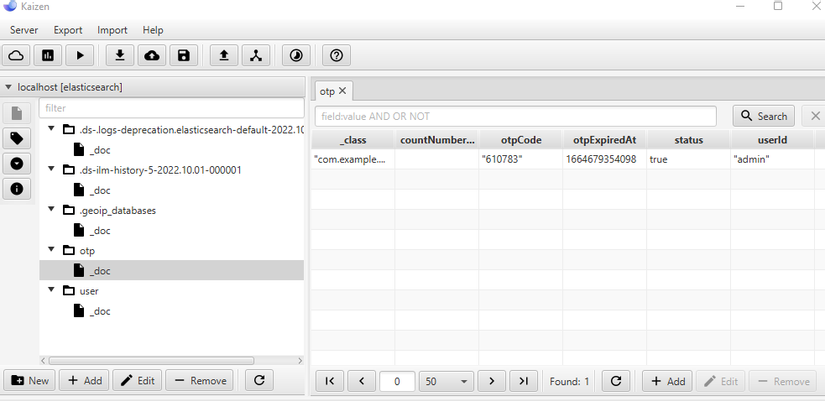
Task: Click the cloud connect server toolbar icon
Action: [x=16, y=55]
